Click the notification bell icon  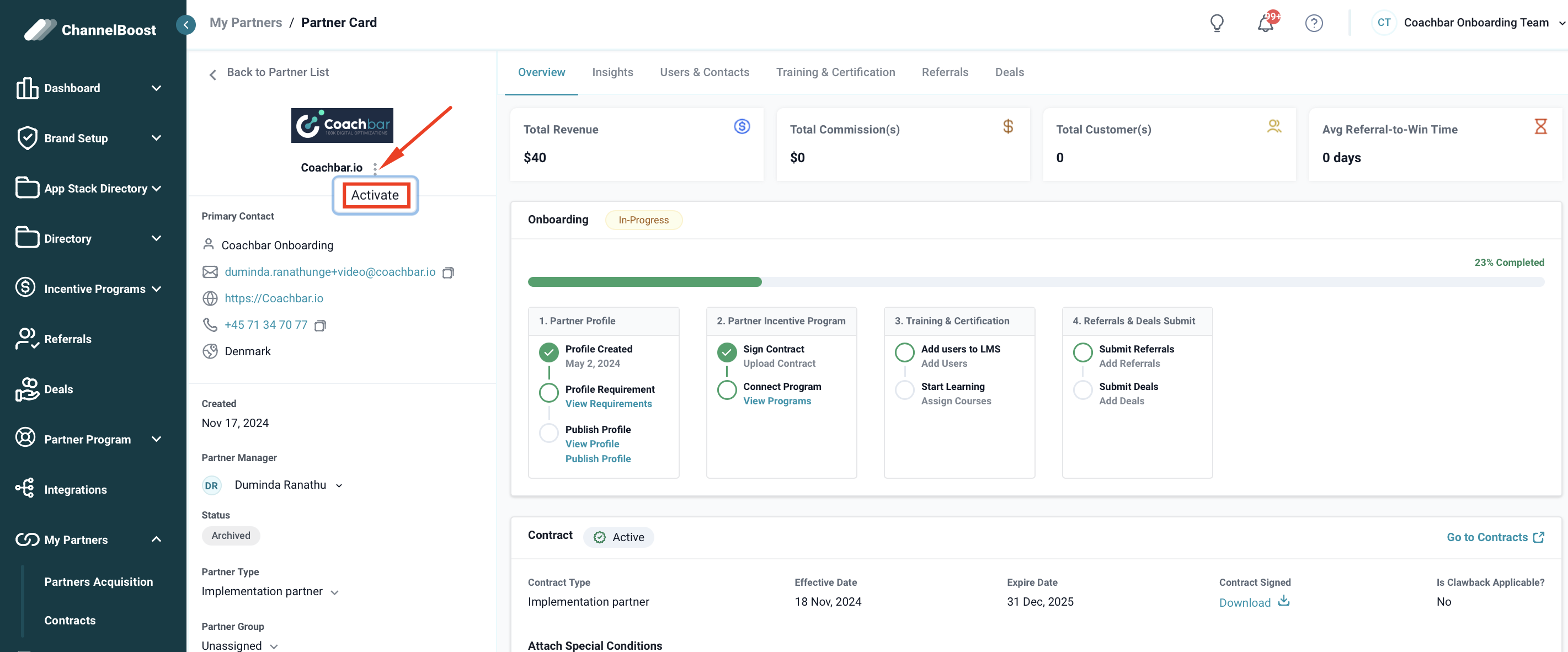(1266, 23)
